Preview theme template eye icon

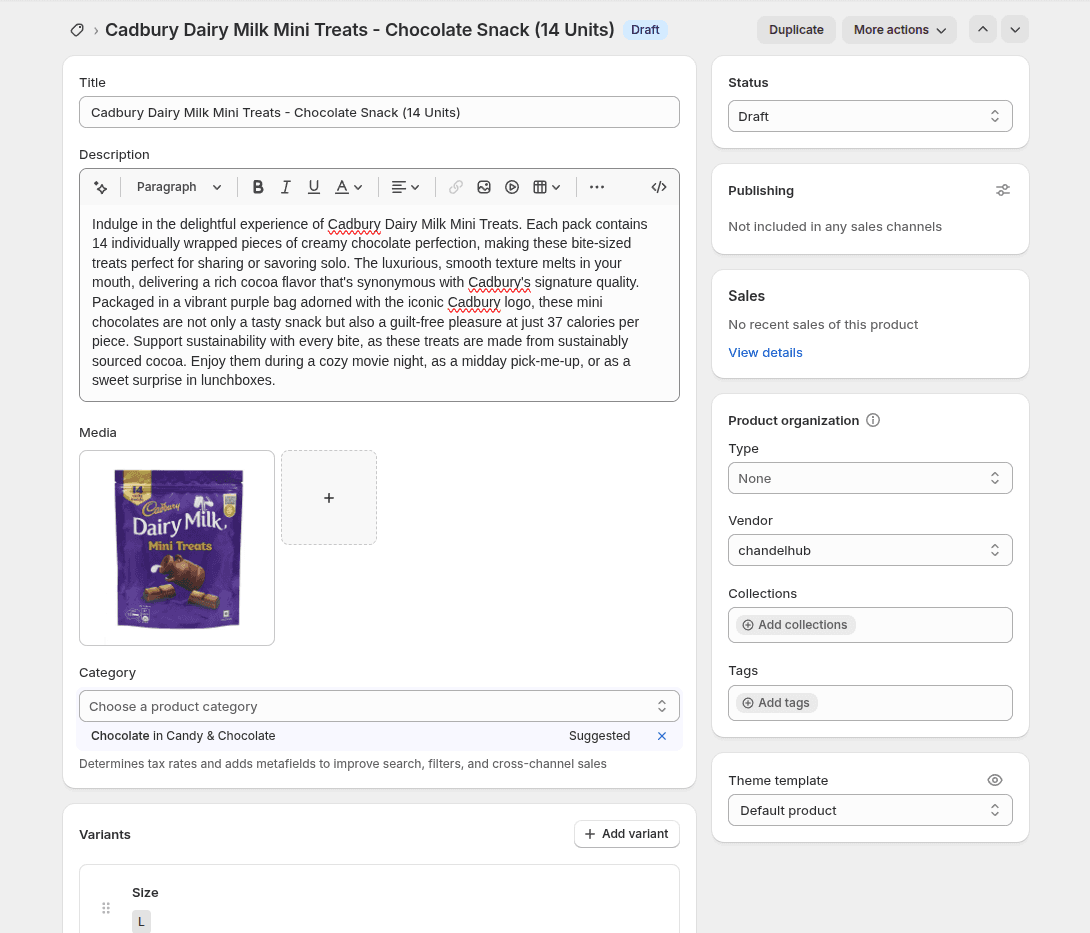click(x=995, y=780)
